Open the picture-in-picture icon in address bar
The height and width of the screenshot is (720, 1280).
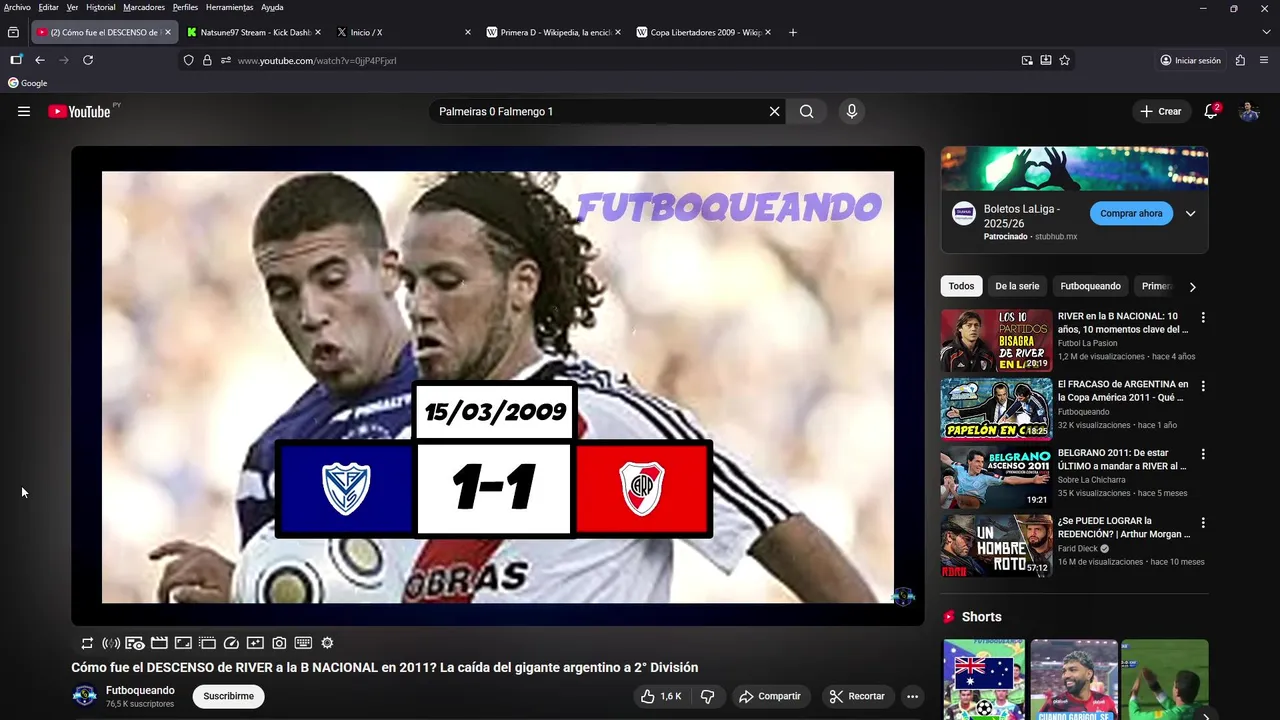tap(1027, 60)
